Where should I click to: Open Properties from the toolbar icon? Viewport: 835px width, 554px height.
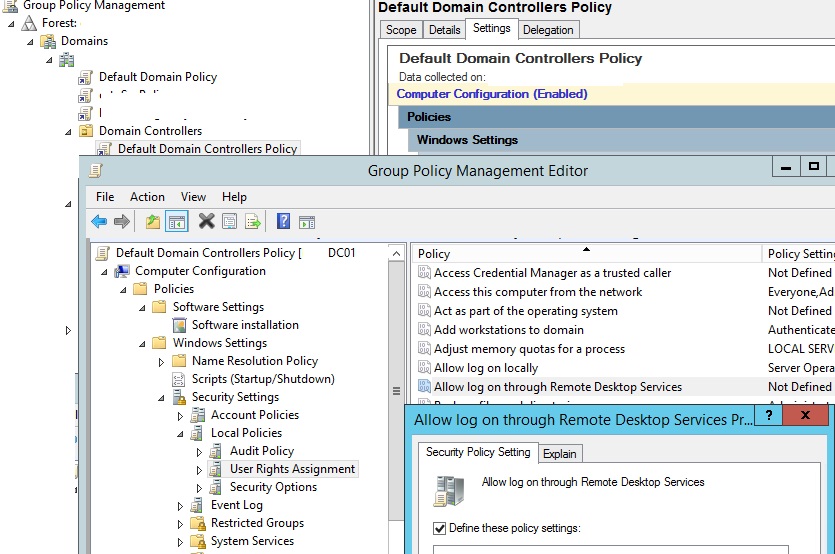coord(230,222)
